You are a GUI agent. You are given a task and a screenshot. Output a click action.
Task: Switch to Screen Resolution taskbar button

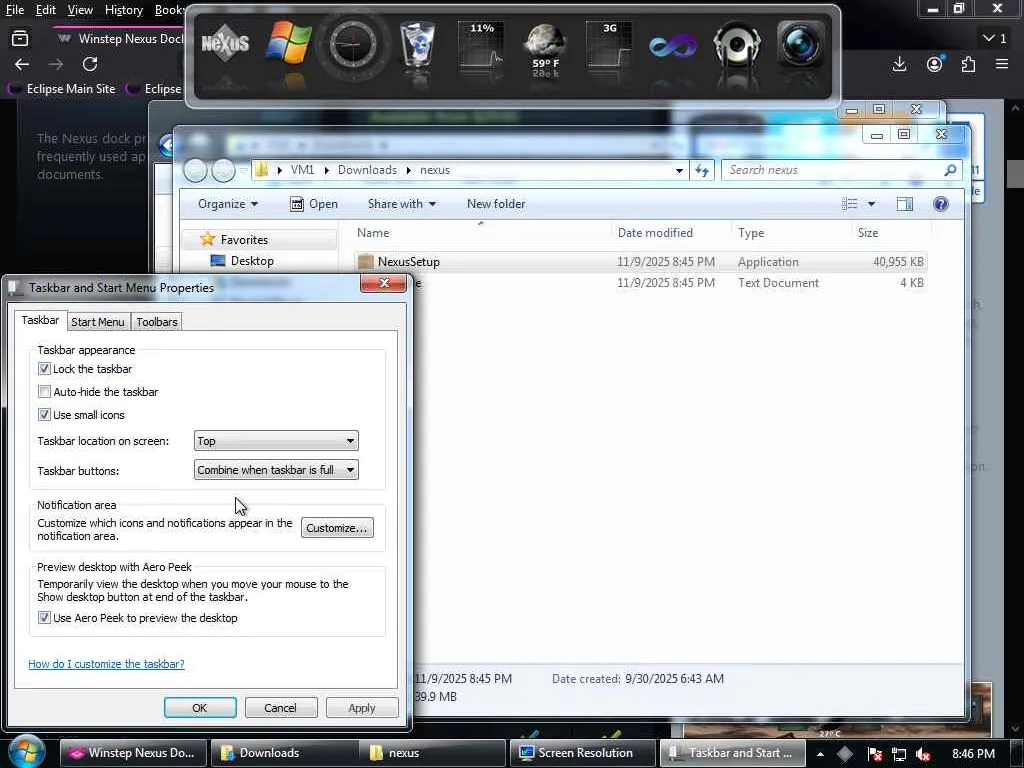click(582, 753)
